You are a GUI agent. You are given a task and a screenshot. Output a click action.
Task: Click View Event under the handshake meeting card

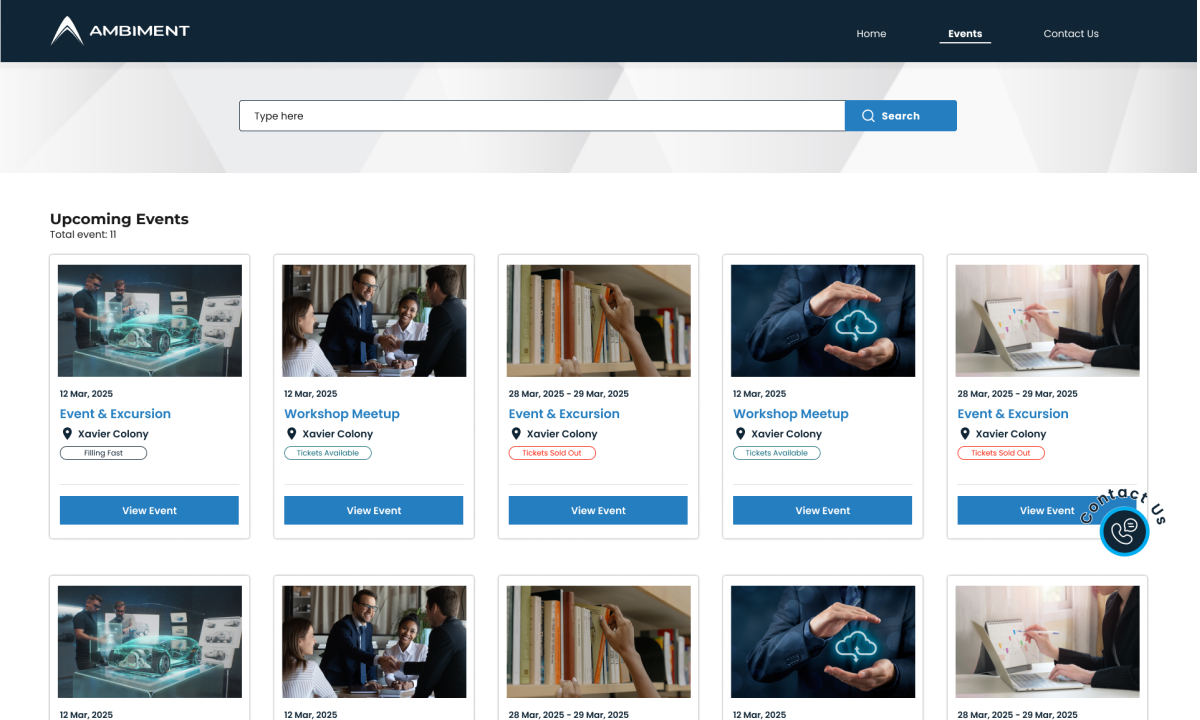[x=373, y=510]
